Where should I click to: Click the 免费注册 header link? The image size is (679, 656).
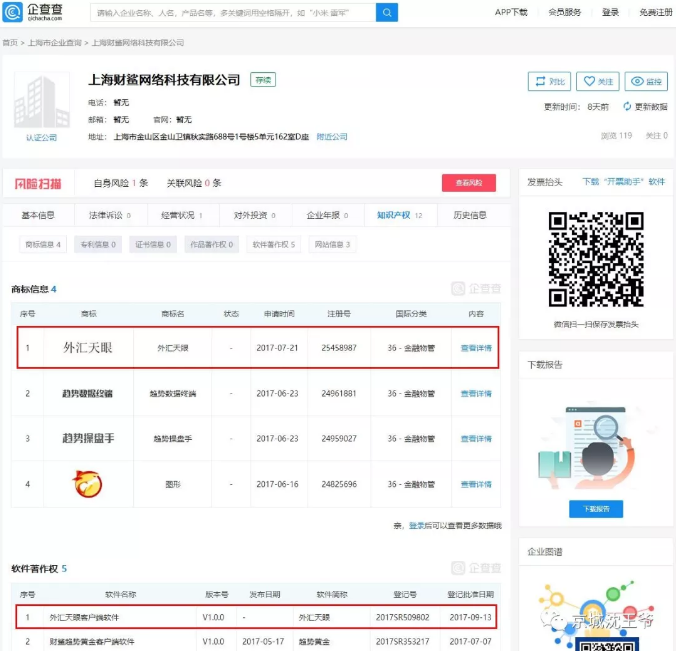coord(658,12)
